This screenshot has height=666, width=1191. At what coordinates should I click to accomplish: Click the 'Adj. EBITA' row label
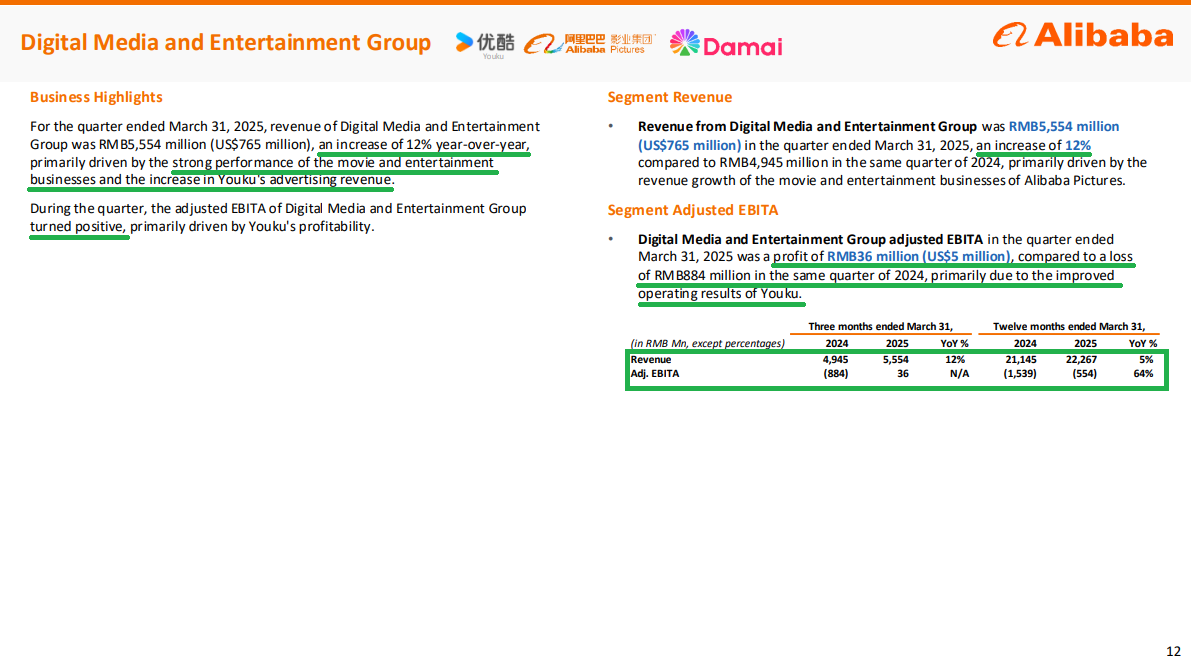click(x=655, y=374)
